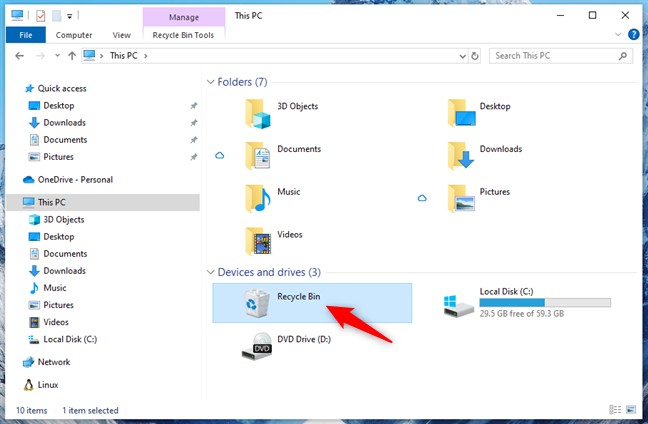Switch to the View ribbon tab

[122, 35]
